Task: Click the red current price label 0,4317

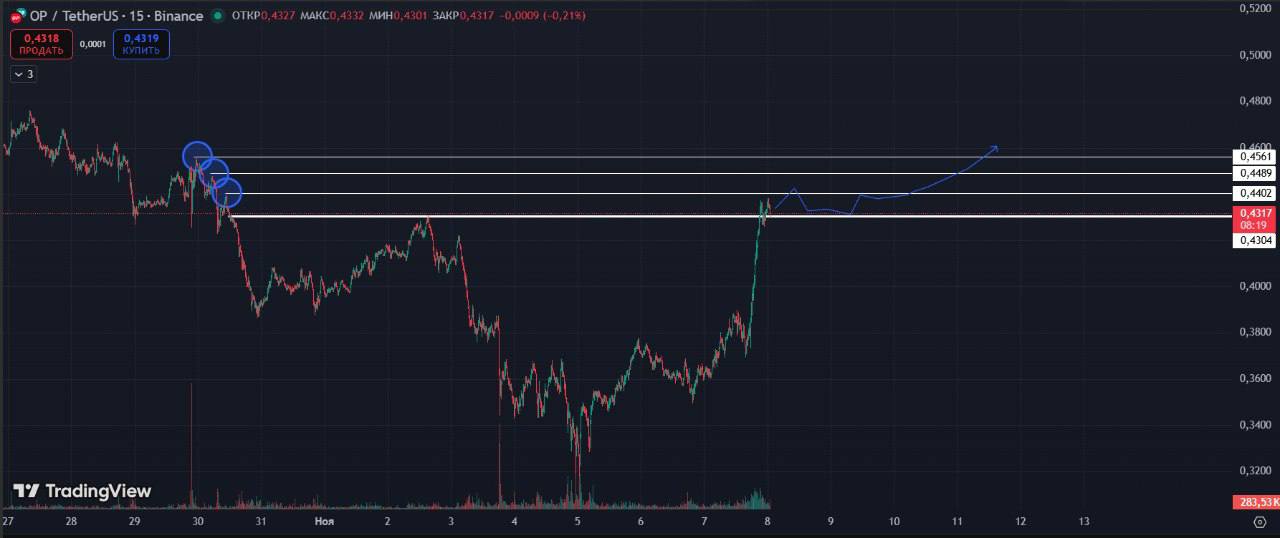Action: [1256, 213]
